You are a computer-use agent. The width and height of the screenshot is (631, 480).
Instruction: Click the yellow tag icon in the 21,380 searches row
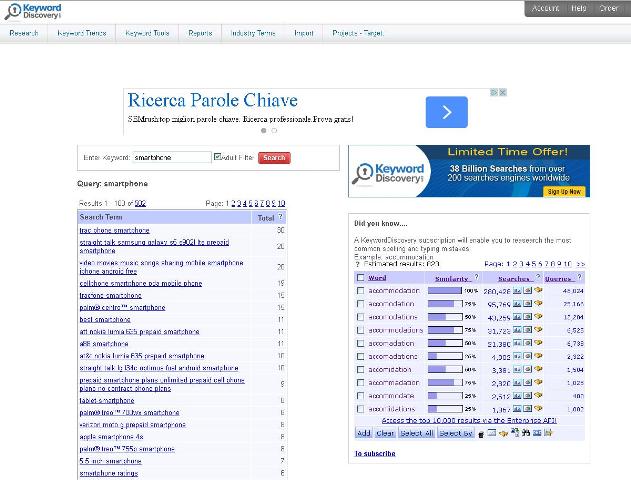click(538, 343)
